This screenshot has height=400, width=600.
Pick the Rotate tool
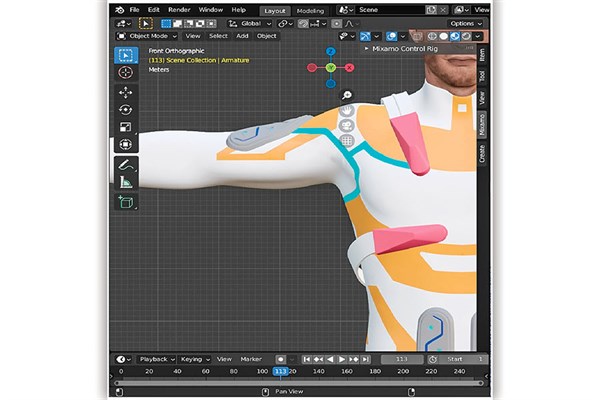[126, 110]
